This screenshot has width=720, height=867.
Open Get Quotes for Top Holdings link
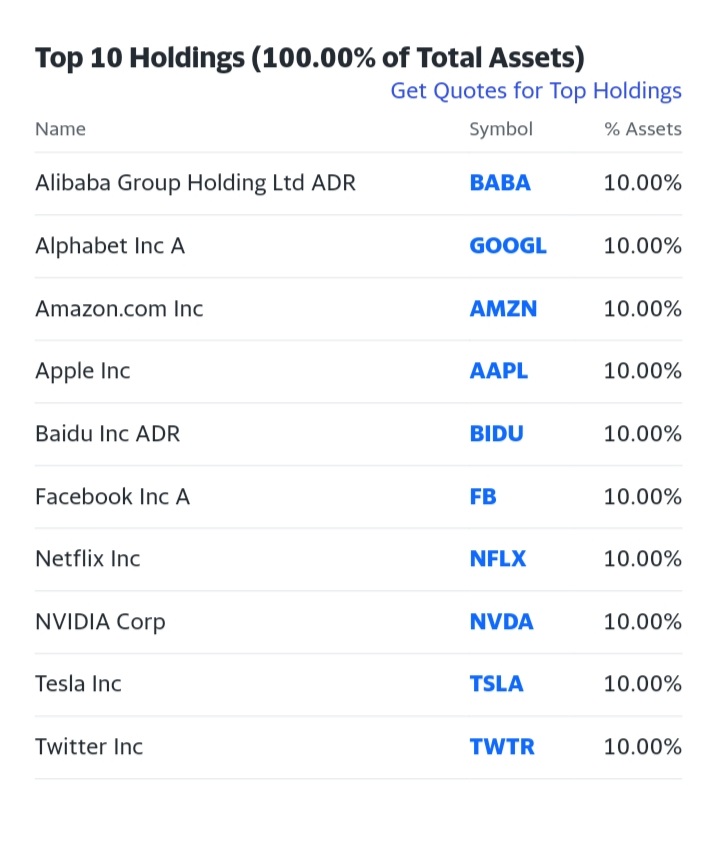click(x=536, y=91)
